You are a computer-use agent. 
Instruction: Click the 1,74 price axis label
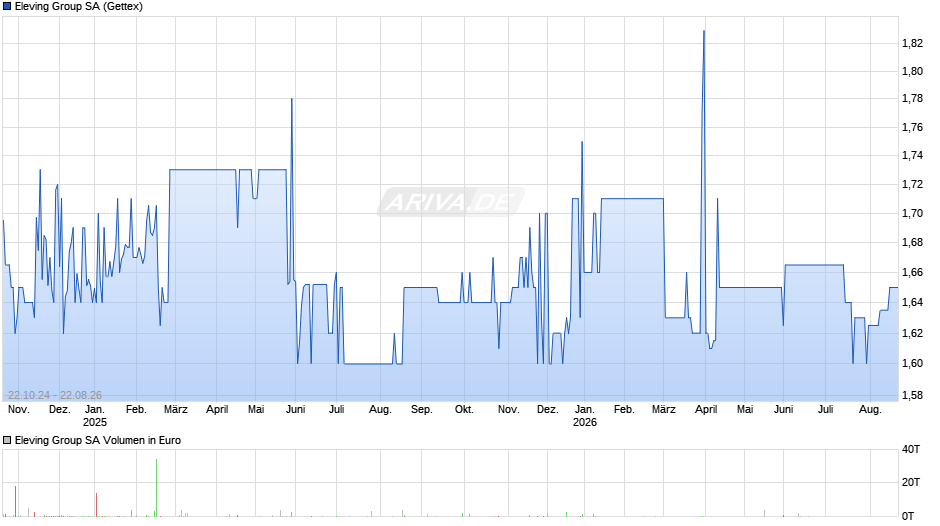912,155
